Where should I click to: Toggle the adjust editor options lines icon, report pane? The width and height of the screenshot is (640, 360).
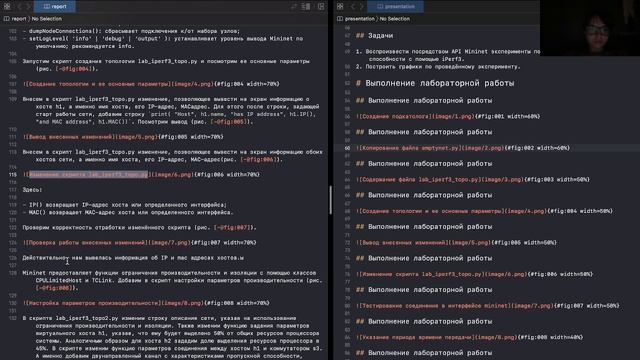click(x=306, y=6)
